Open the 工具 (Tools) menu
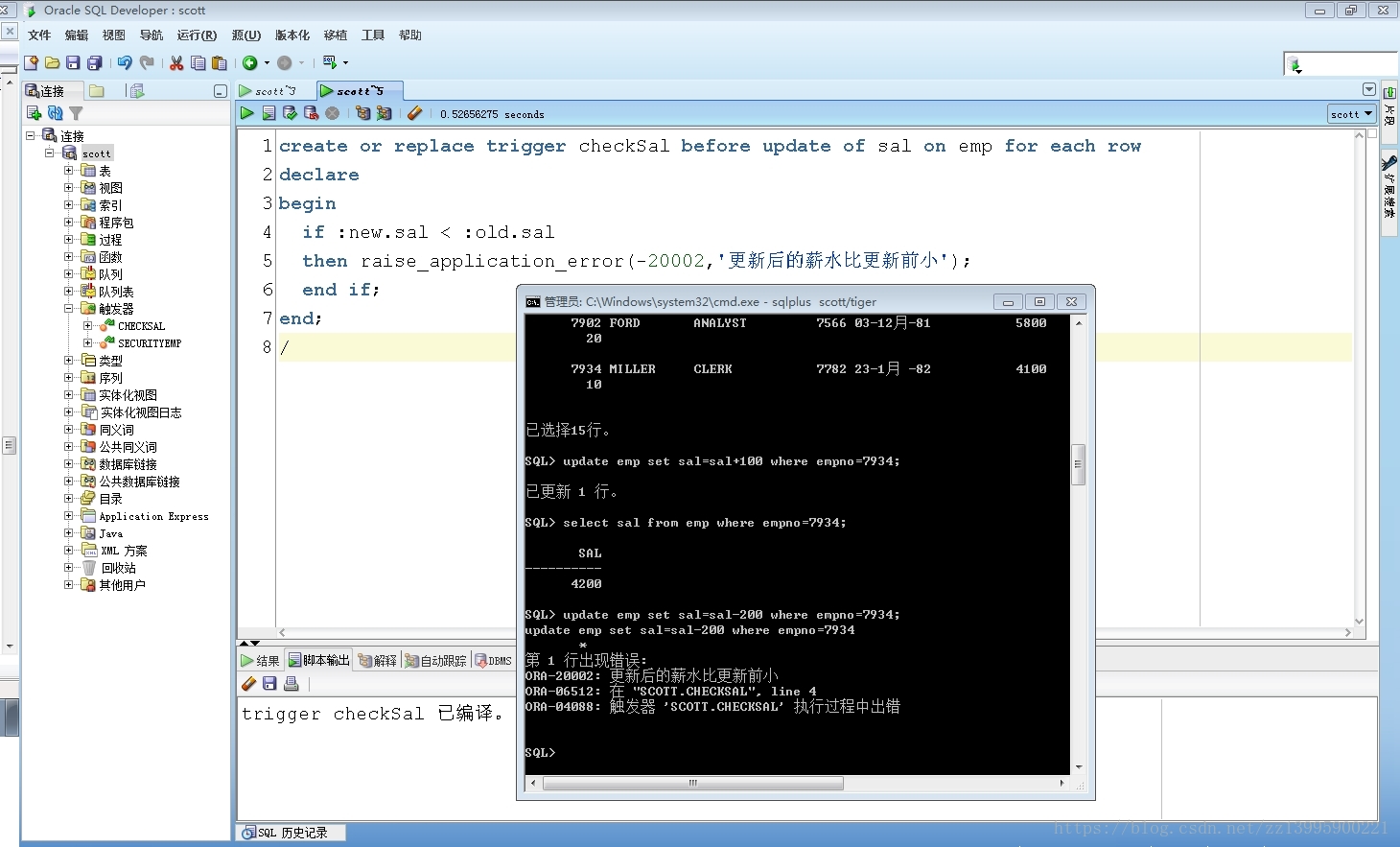Viewport: 1400px width, 847px height. (x=373, y=35)
